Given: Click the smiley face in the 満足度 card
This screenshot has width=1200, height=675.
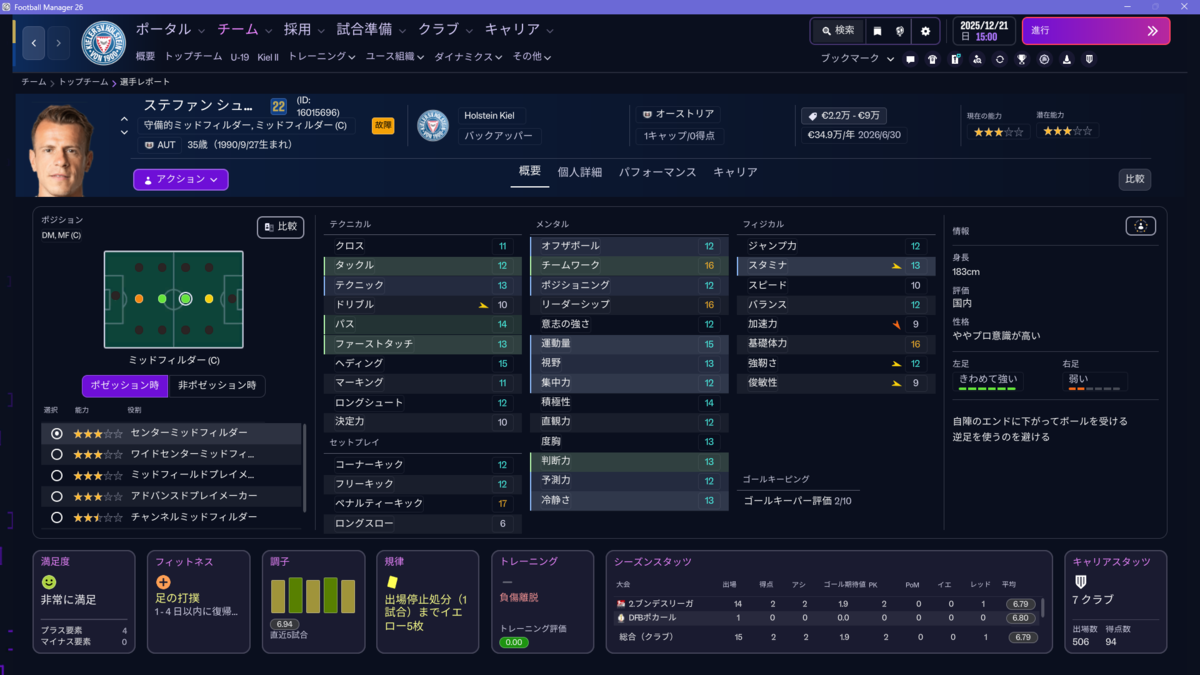Looking at the screenshot, I should (49, 582).
